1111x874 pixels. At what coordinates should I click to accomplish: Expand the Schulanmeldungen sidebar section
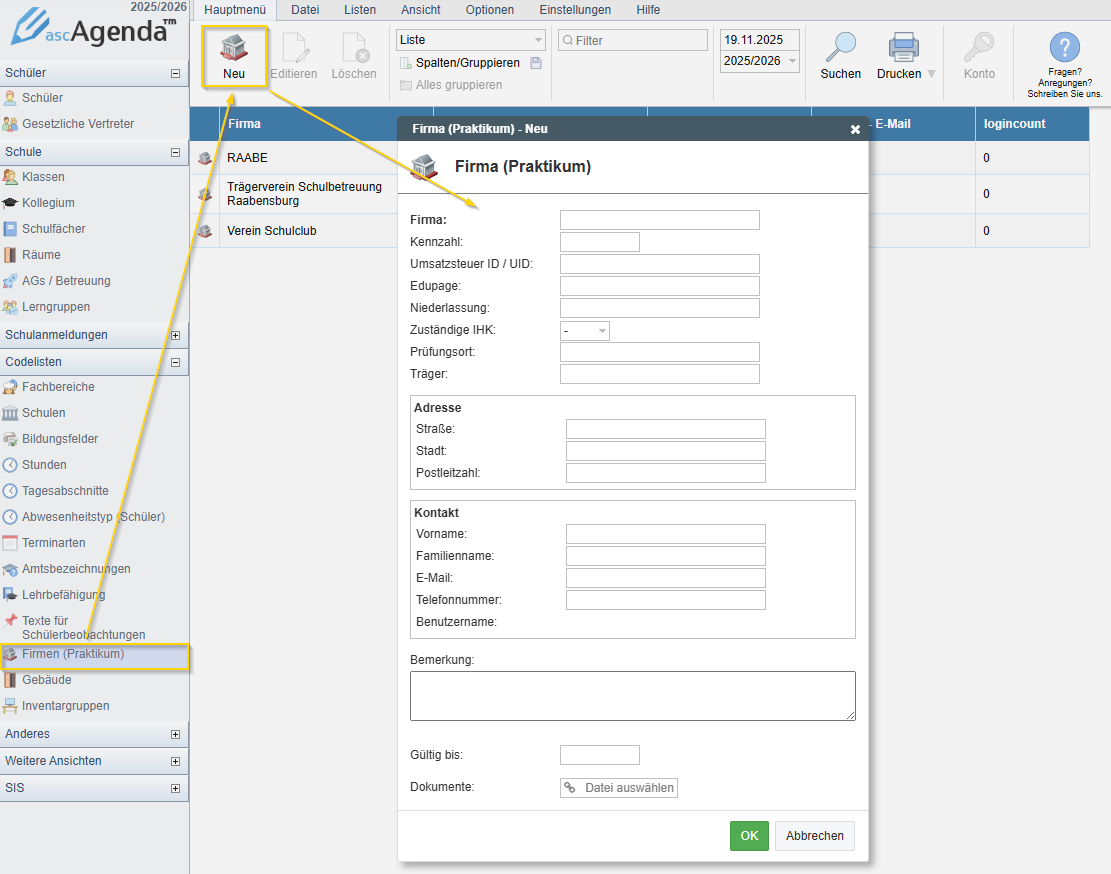(x=175, y=335)
